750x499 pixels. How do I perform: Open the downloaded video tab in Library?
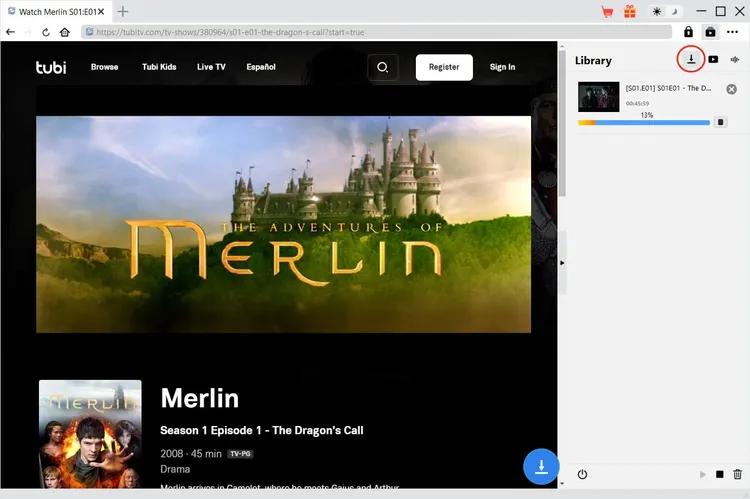(x=713, y=60)
